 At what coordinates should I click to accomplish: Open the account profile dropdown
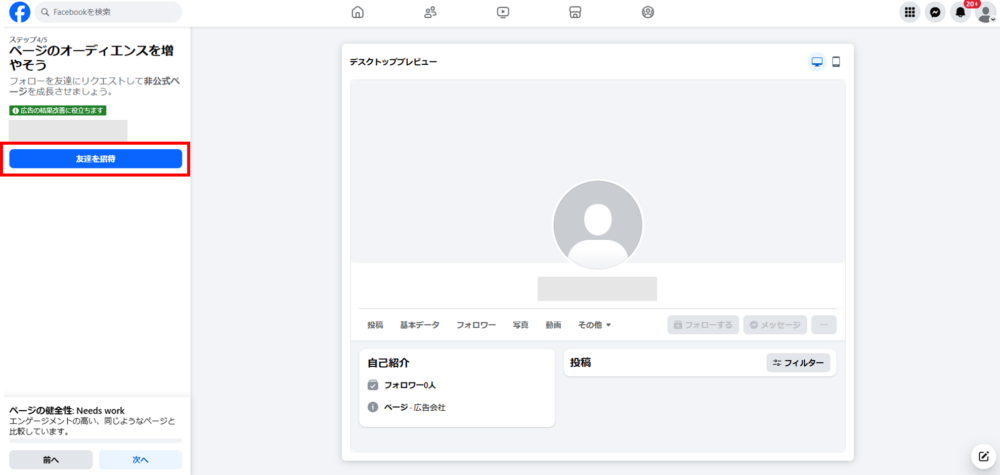[x=986, y=12]
